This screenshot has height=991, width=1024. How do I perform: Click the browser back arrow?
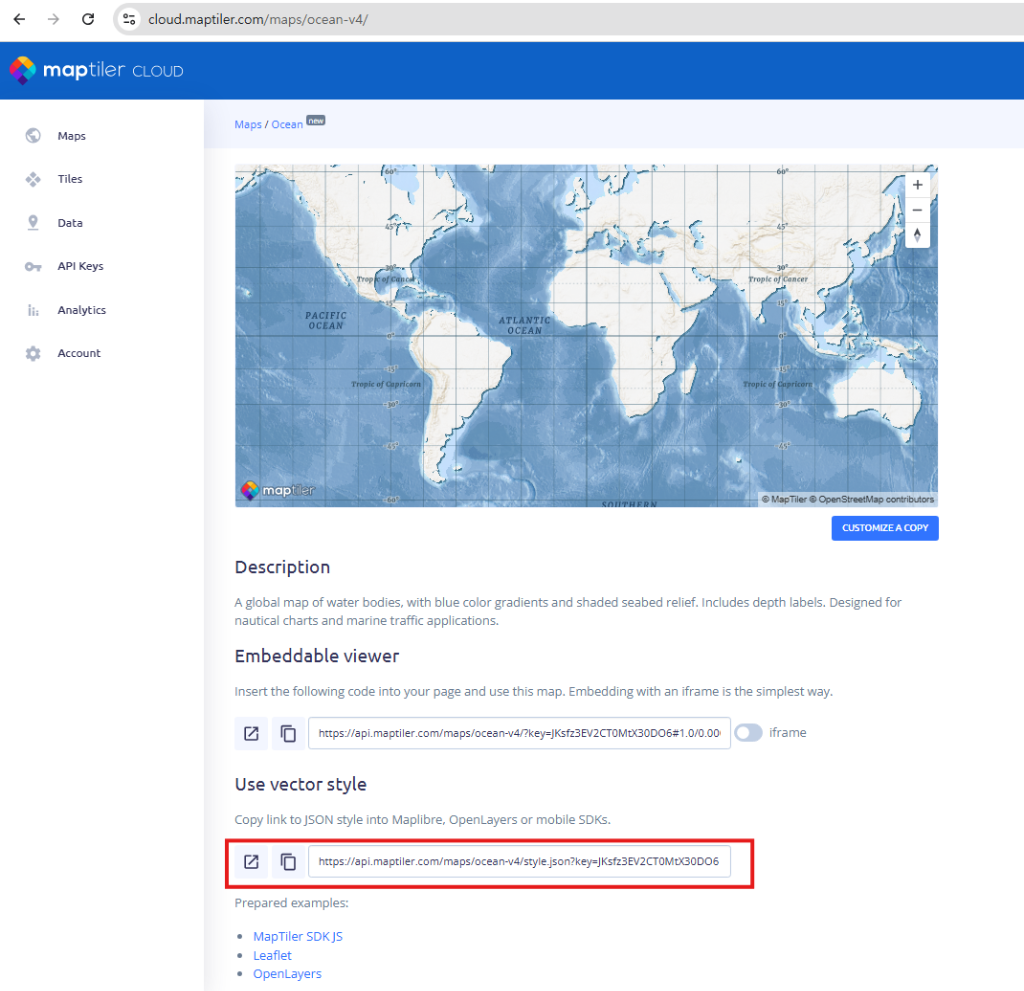click(20, 20)
